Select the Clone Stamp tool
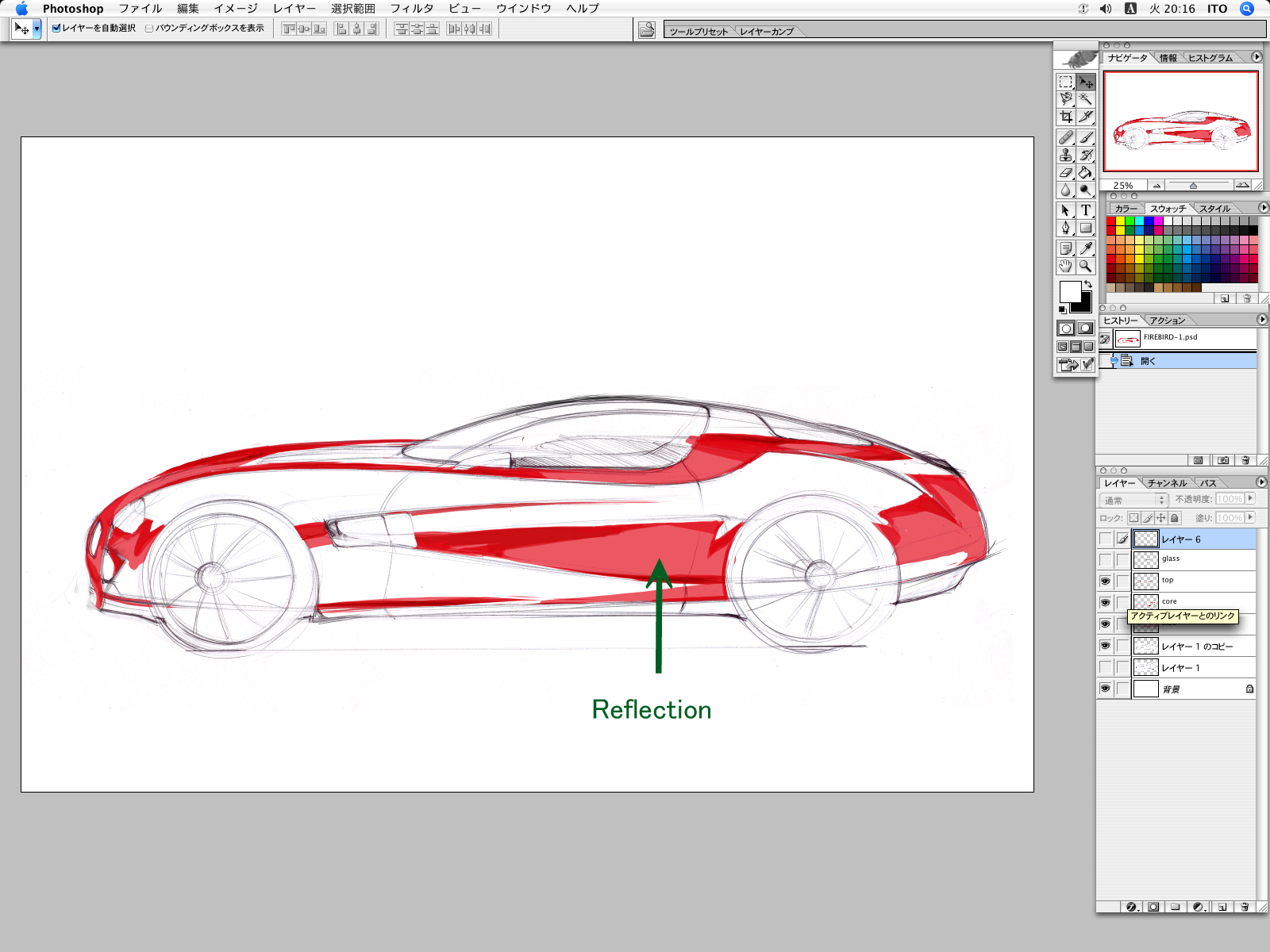 [1066, 155]
